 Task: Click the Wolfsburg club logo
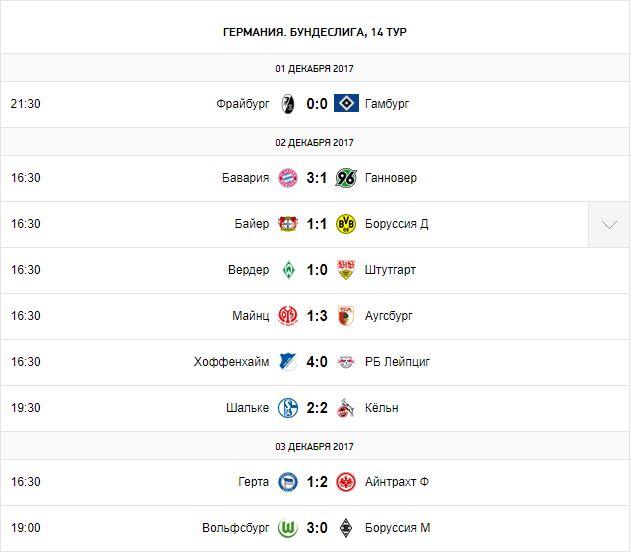coord(287,528)
